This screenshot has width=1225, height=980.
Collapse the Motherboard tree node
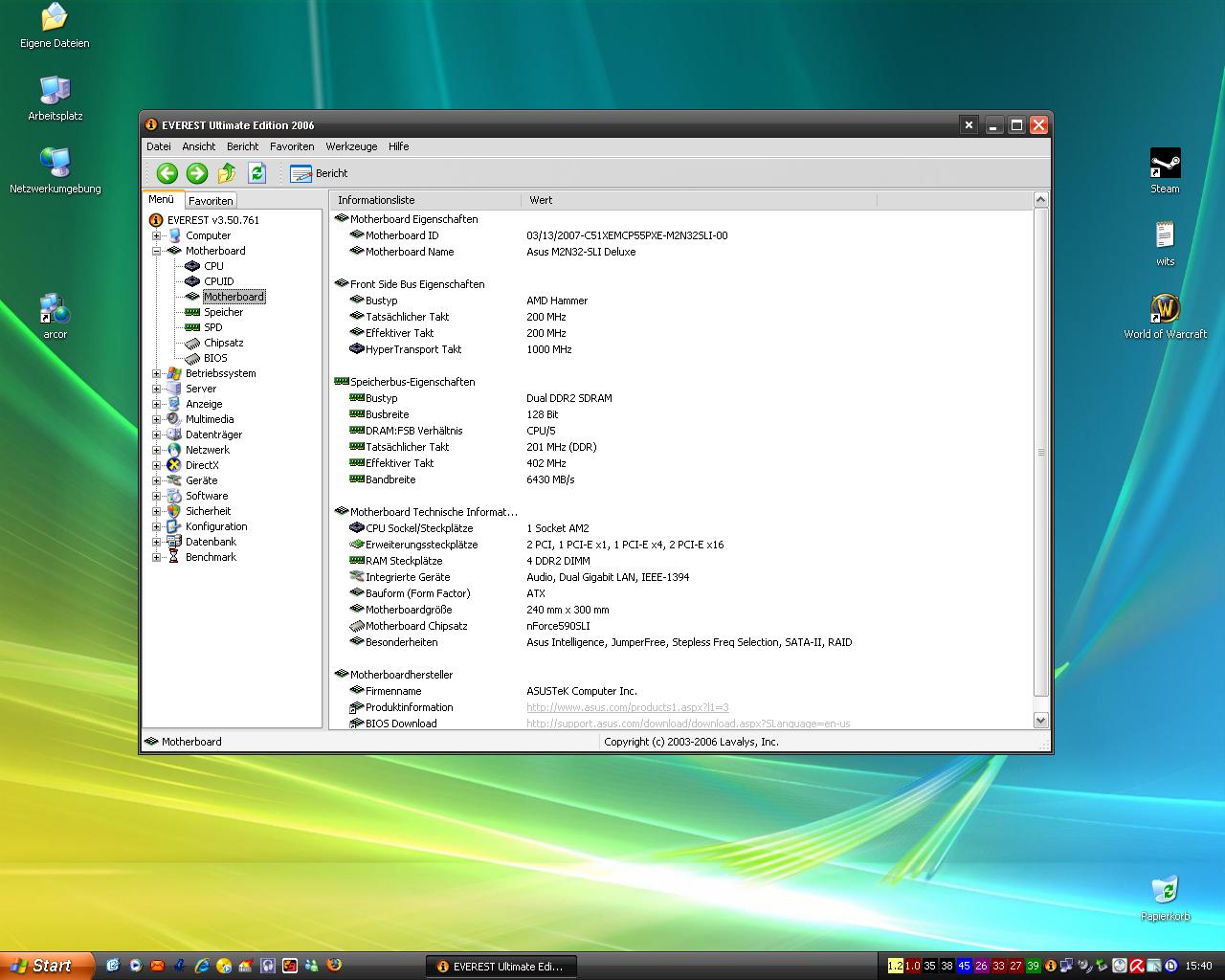(x=157, y=251)
